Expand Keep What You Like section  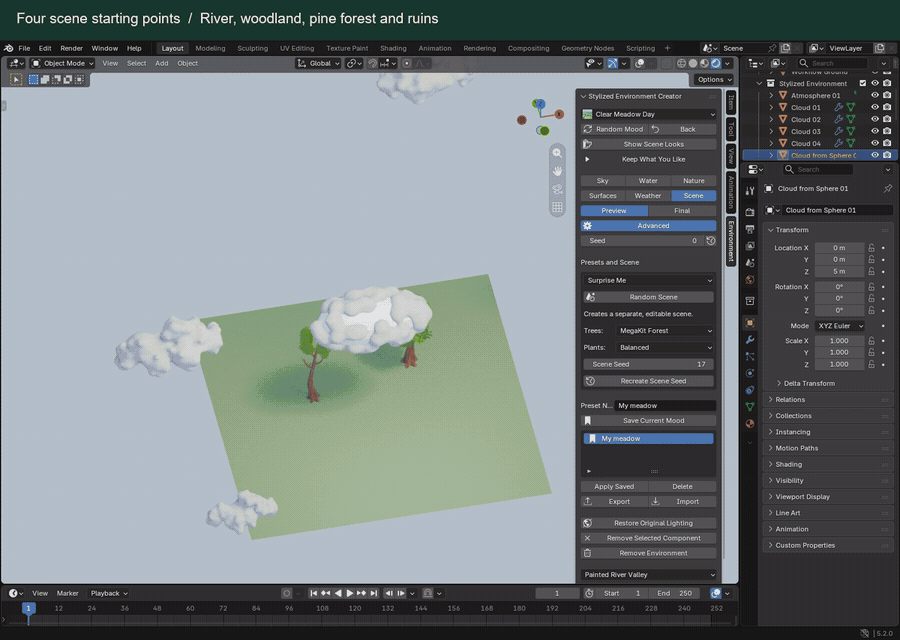click(x=649, y=159)
